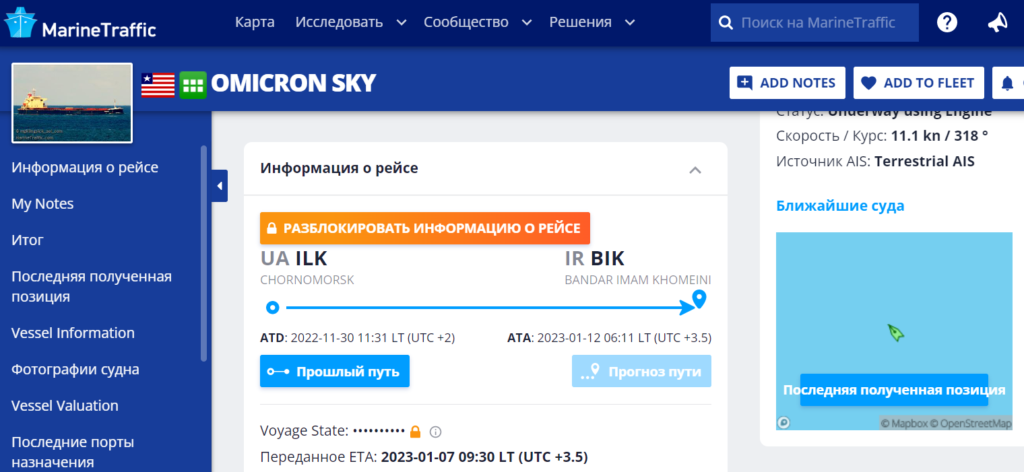Click Последняя полученная позиция map button

(894, 390)
